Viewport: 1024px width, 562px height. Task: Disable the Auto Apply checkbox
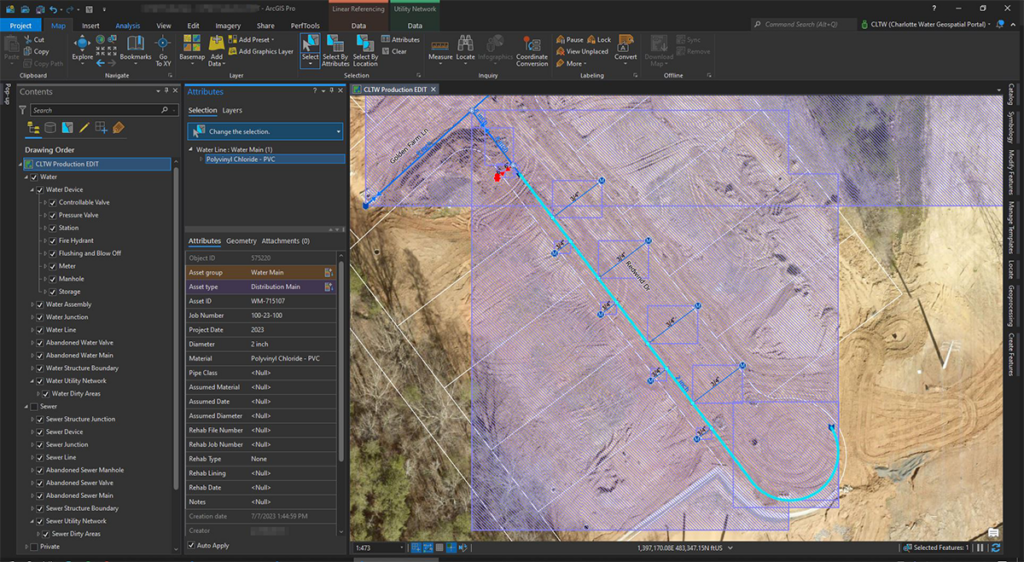click(x=192, y=545)
